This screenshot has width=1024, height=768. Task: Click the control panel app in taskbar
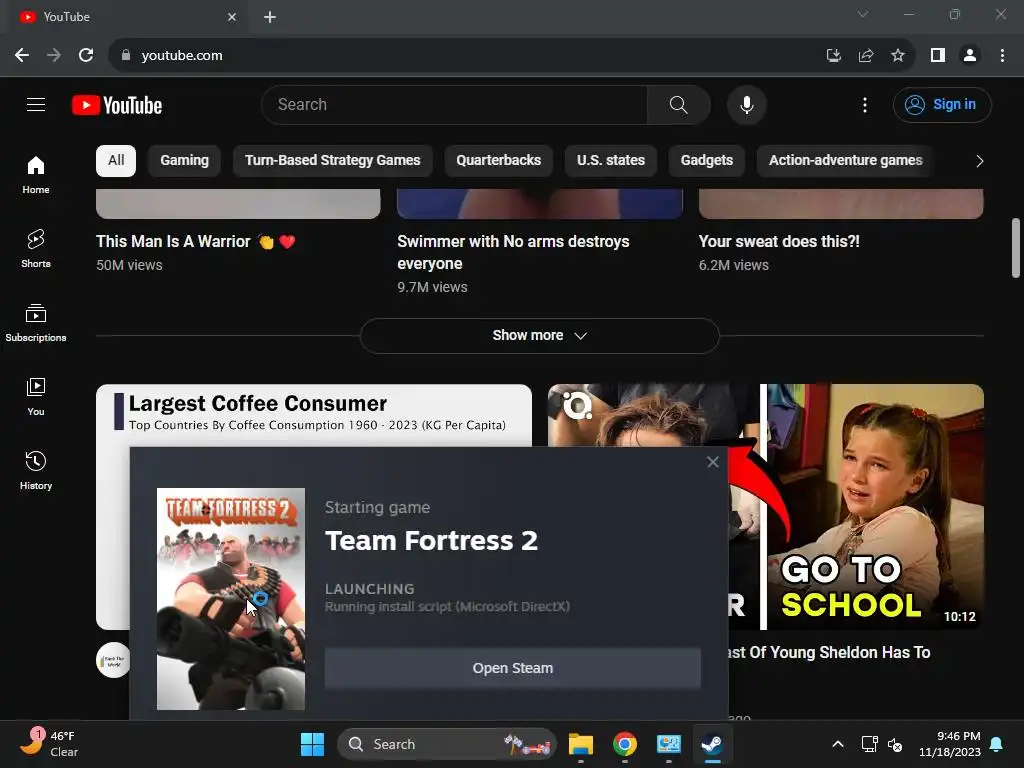(x=669, y=744)
